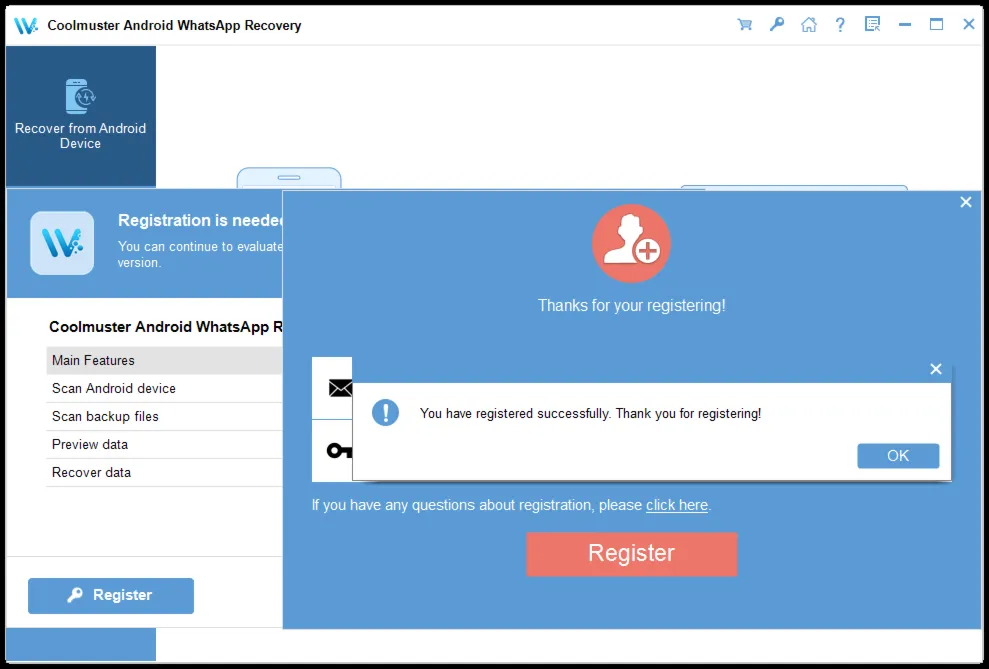The image size is (989, 669).
Task: Click the Coolmuster W logo in title bar
Action: (x=26, y=26)
